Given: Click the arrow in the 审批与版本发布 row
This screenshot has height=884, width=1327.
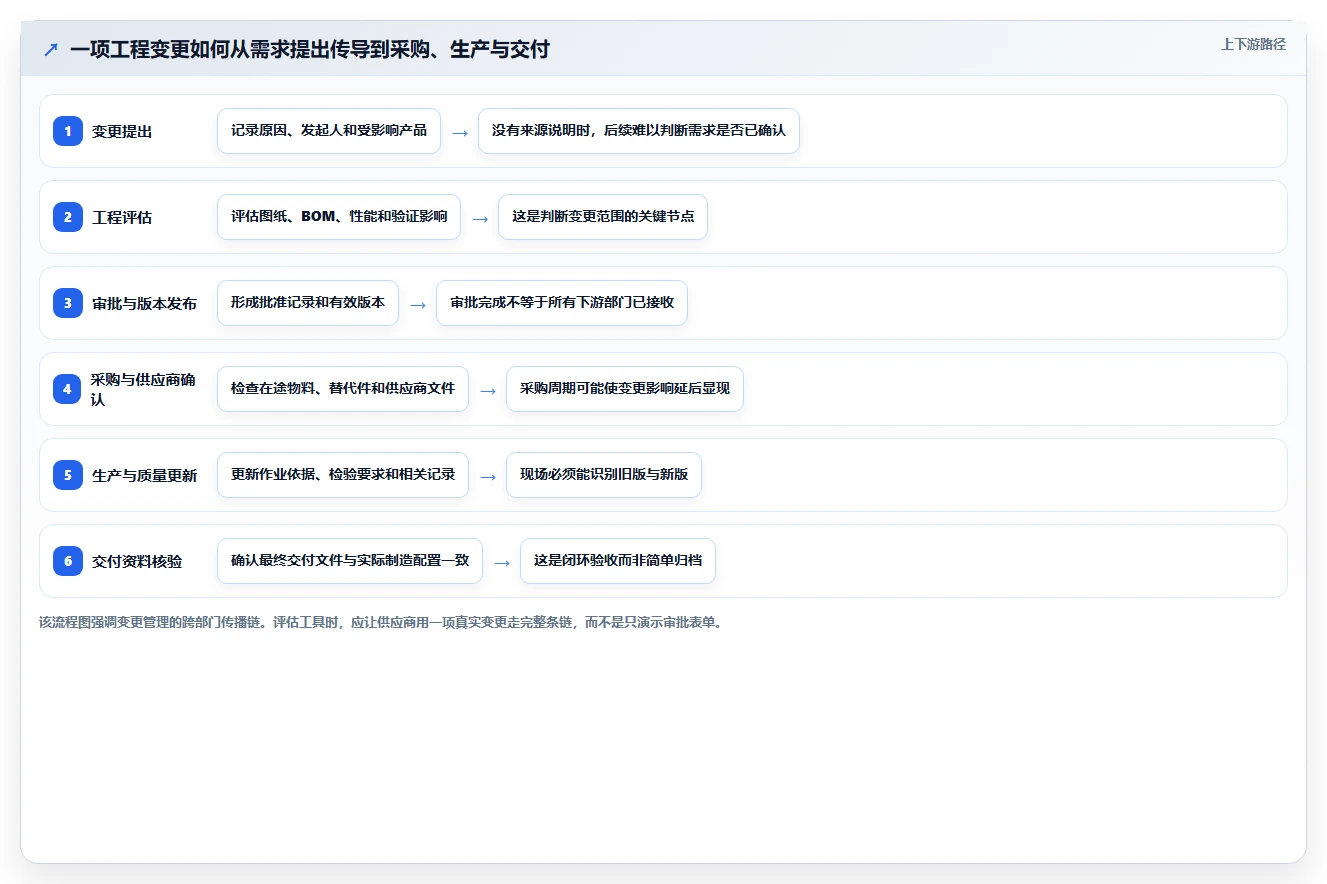Looking at the screenshot, I should pyautogui.click(x=418, y=304).
